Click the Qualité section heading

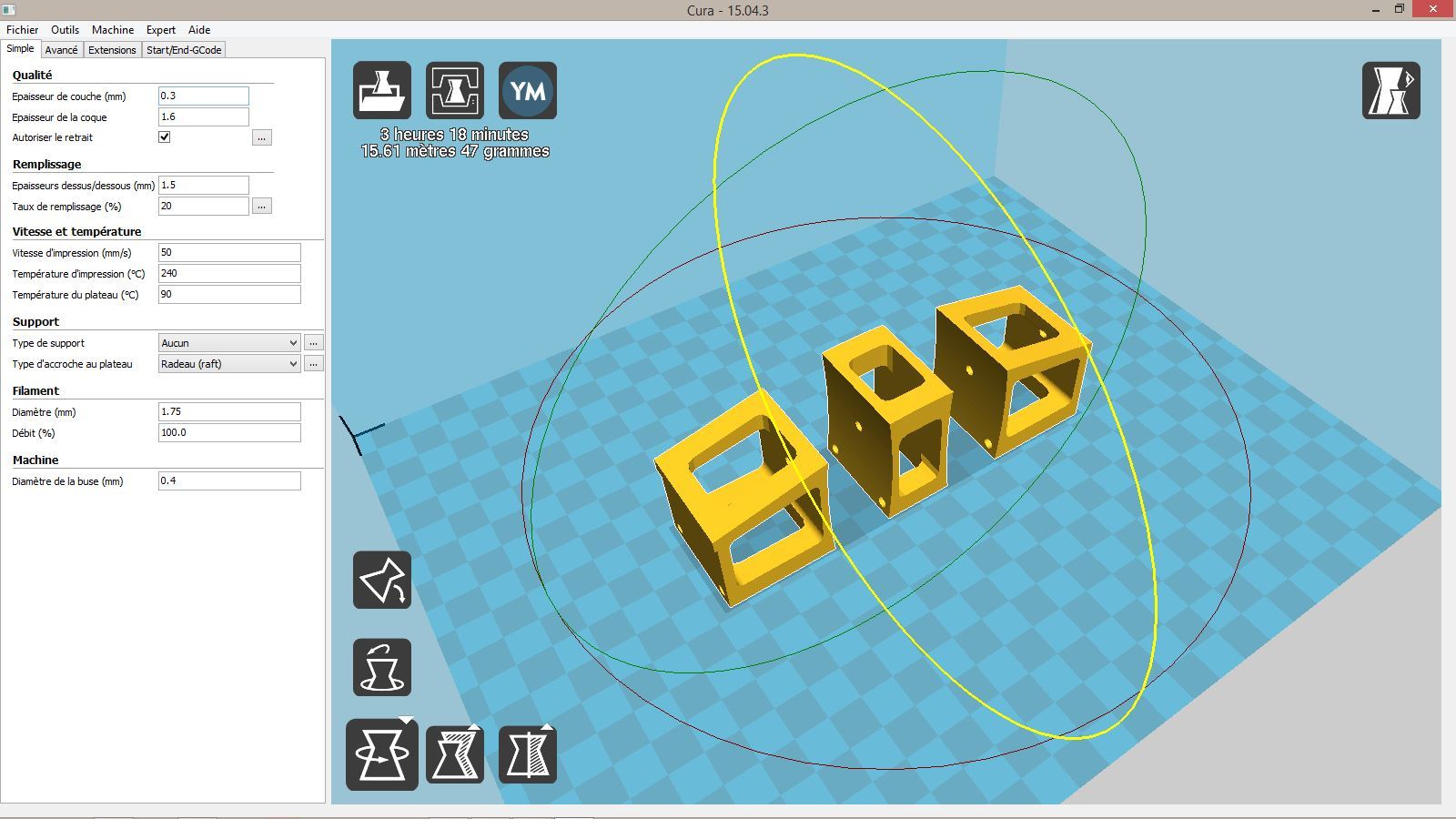pyautogui.click(x=33, y=76)
